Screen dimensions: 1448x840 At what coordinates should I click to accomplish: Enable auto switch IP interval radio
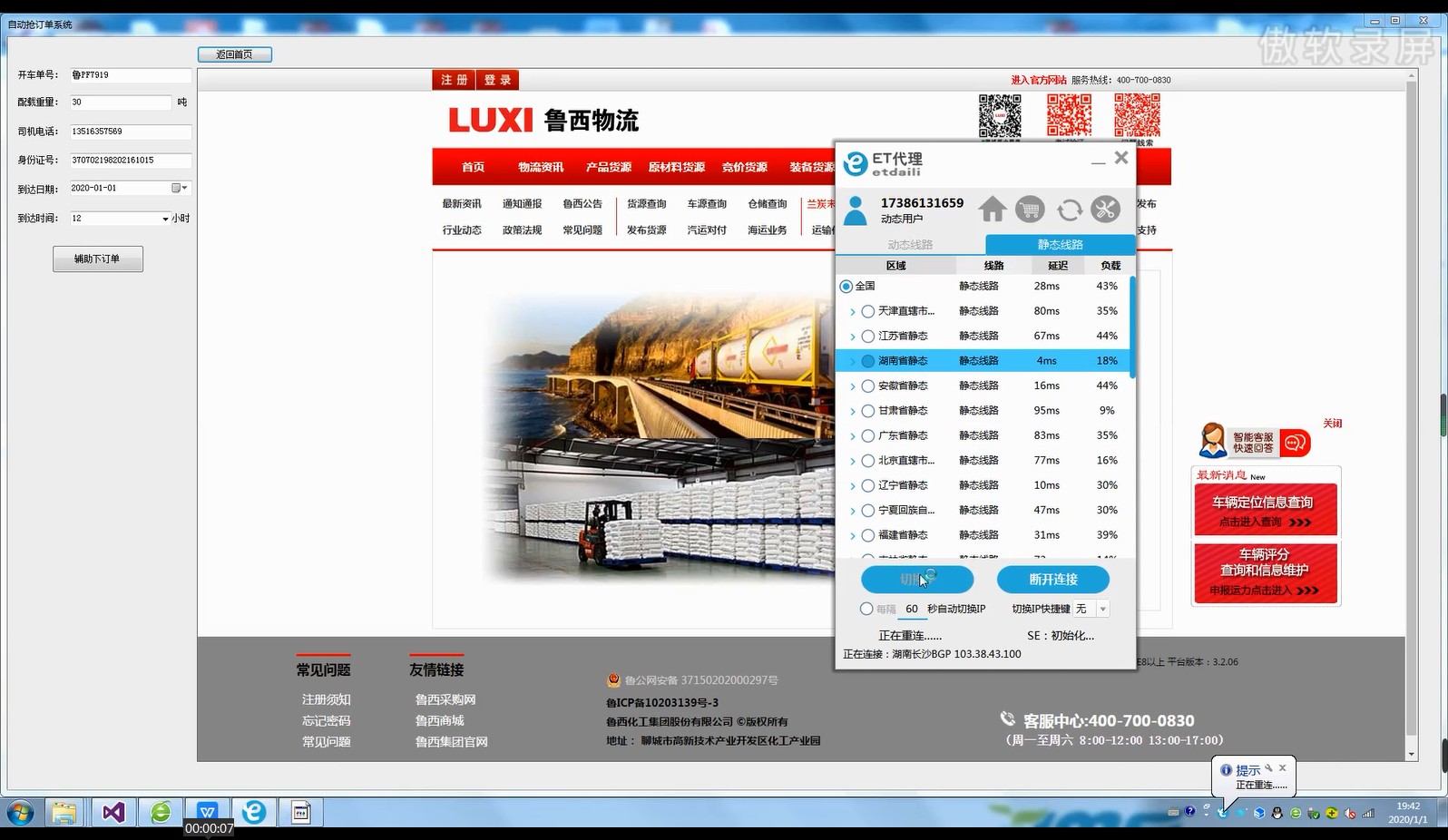[866, 609]
